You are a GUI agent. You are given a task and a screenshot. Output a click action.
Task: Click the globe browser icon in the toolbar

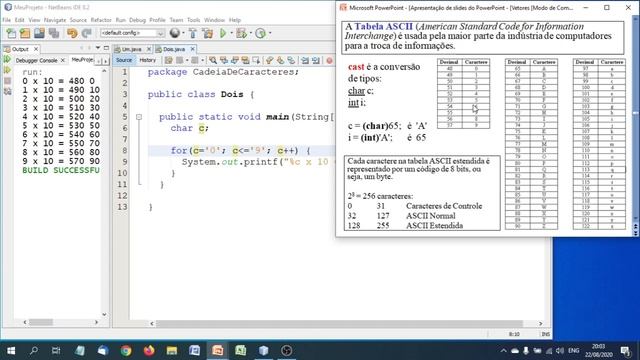click(175, 33)
